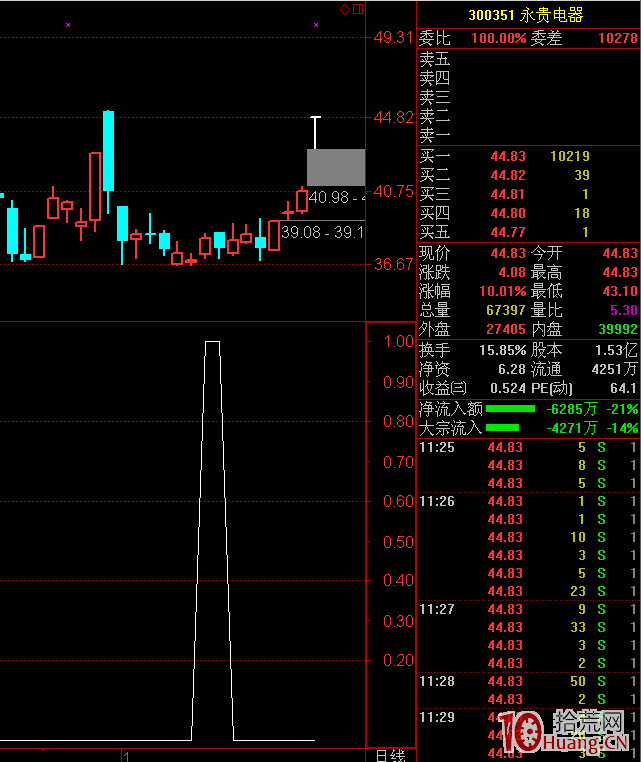Click the 最高 high price value

pyautogui.click(x=620, y=272)
